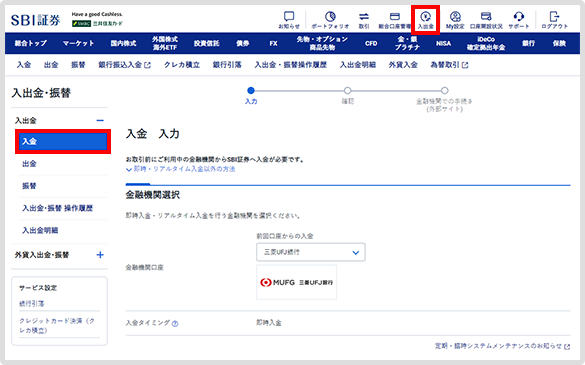The height and width of the screenshot is (365, 585).
Task: Open 金・銀 プラチナ menu
Action: tap(407, 43)
